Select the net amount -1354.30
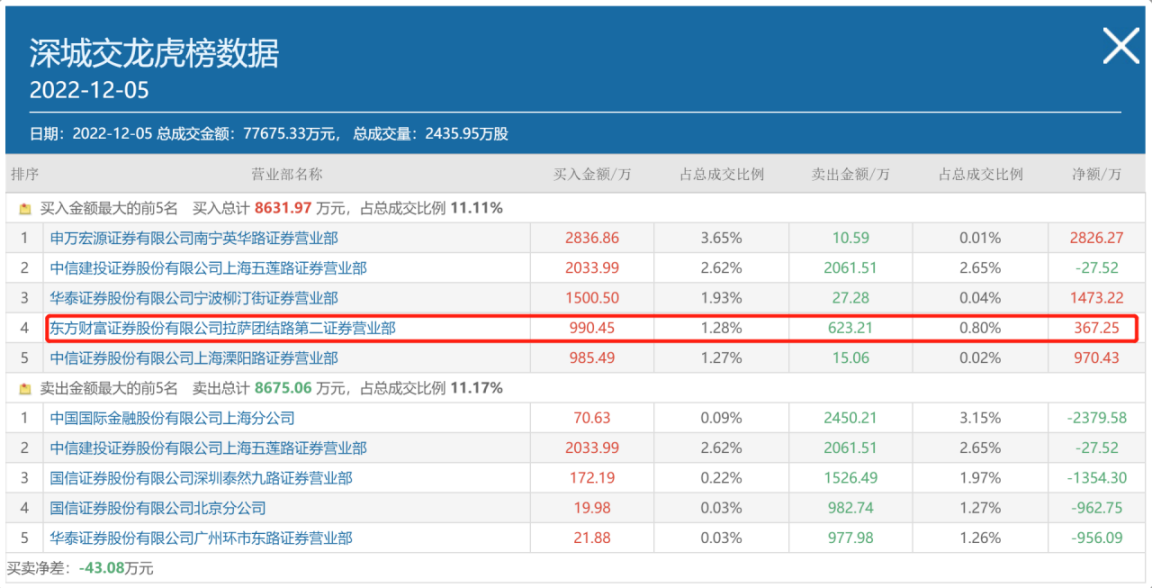 [x=1096, y=478]
